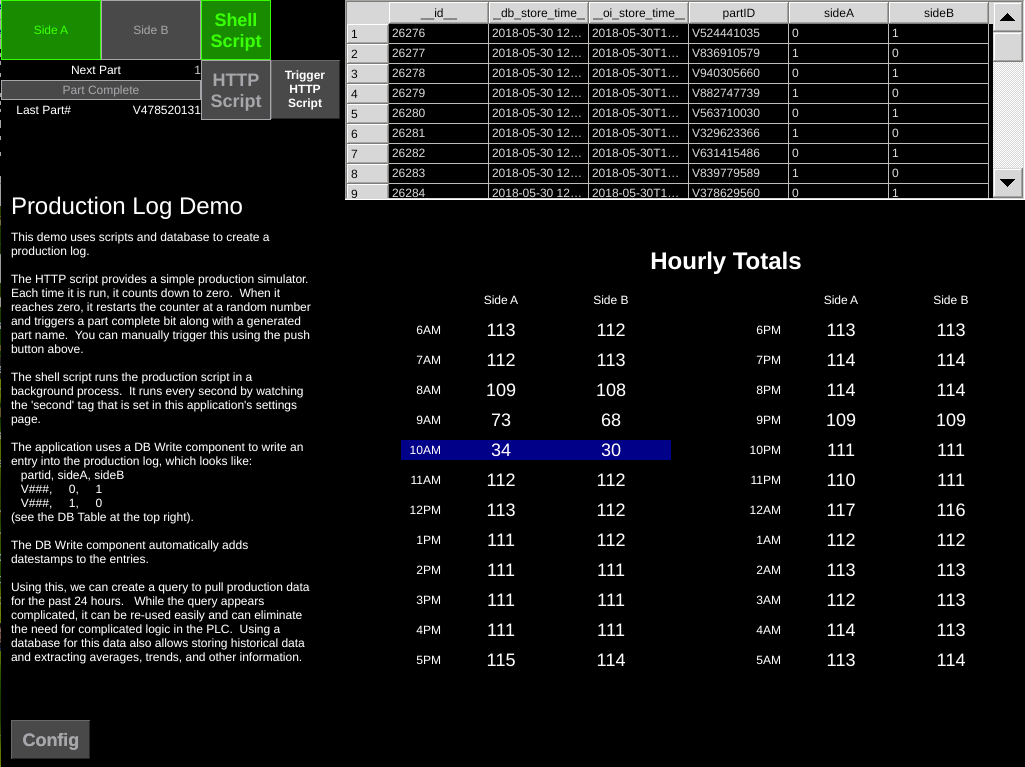Select table row number 5 header
The height and width of the screenshot is (767, 1025).
click(x=367, y=113)
